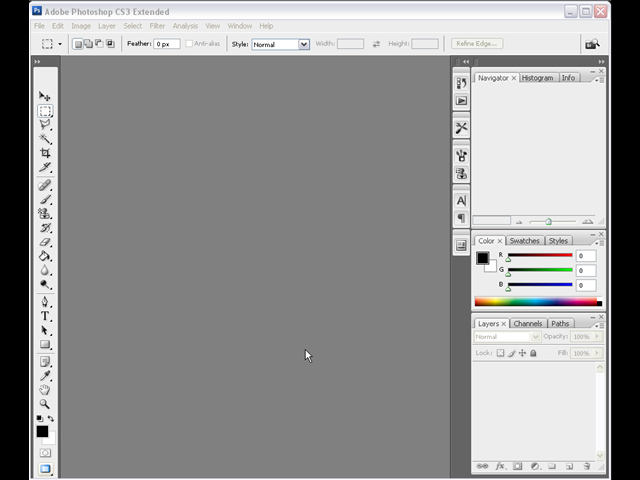
Task: Open the layer Fill slider arrow
Action: (x=597, y=353)
